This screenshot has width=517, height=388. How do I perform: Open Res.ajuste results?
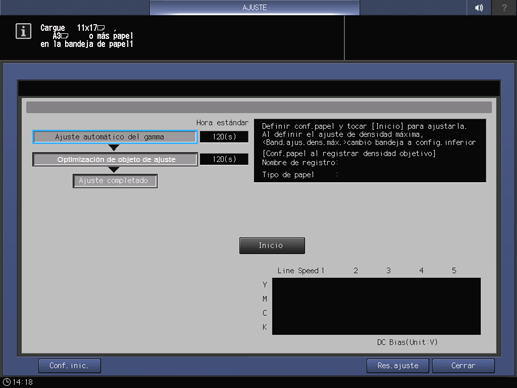pyautogui.click(x=398, y=366)
